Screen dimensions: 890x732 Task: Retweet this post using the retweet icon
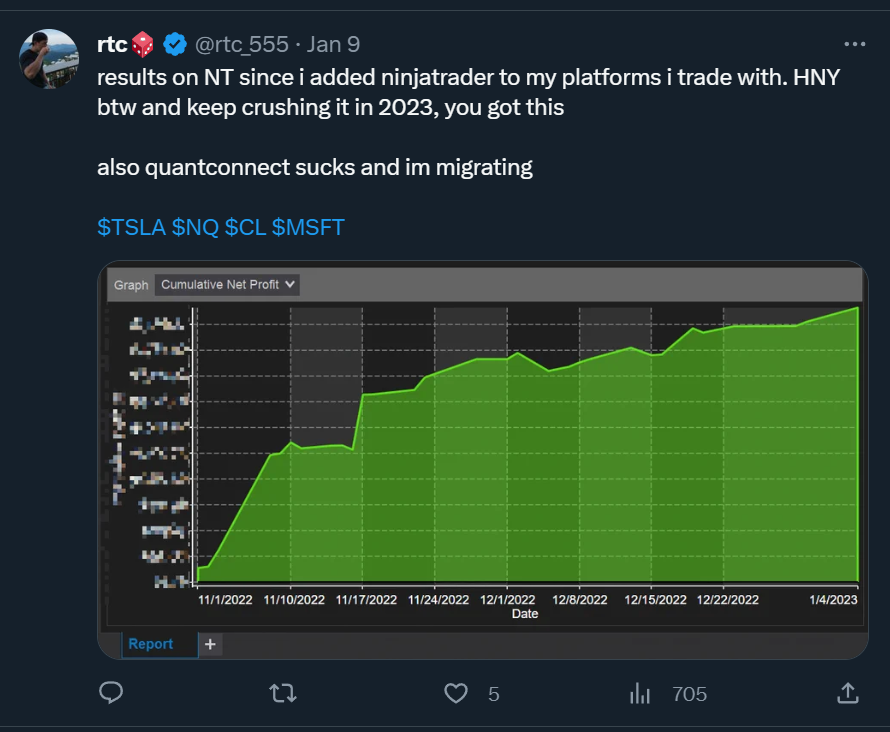[283, 693]
